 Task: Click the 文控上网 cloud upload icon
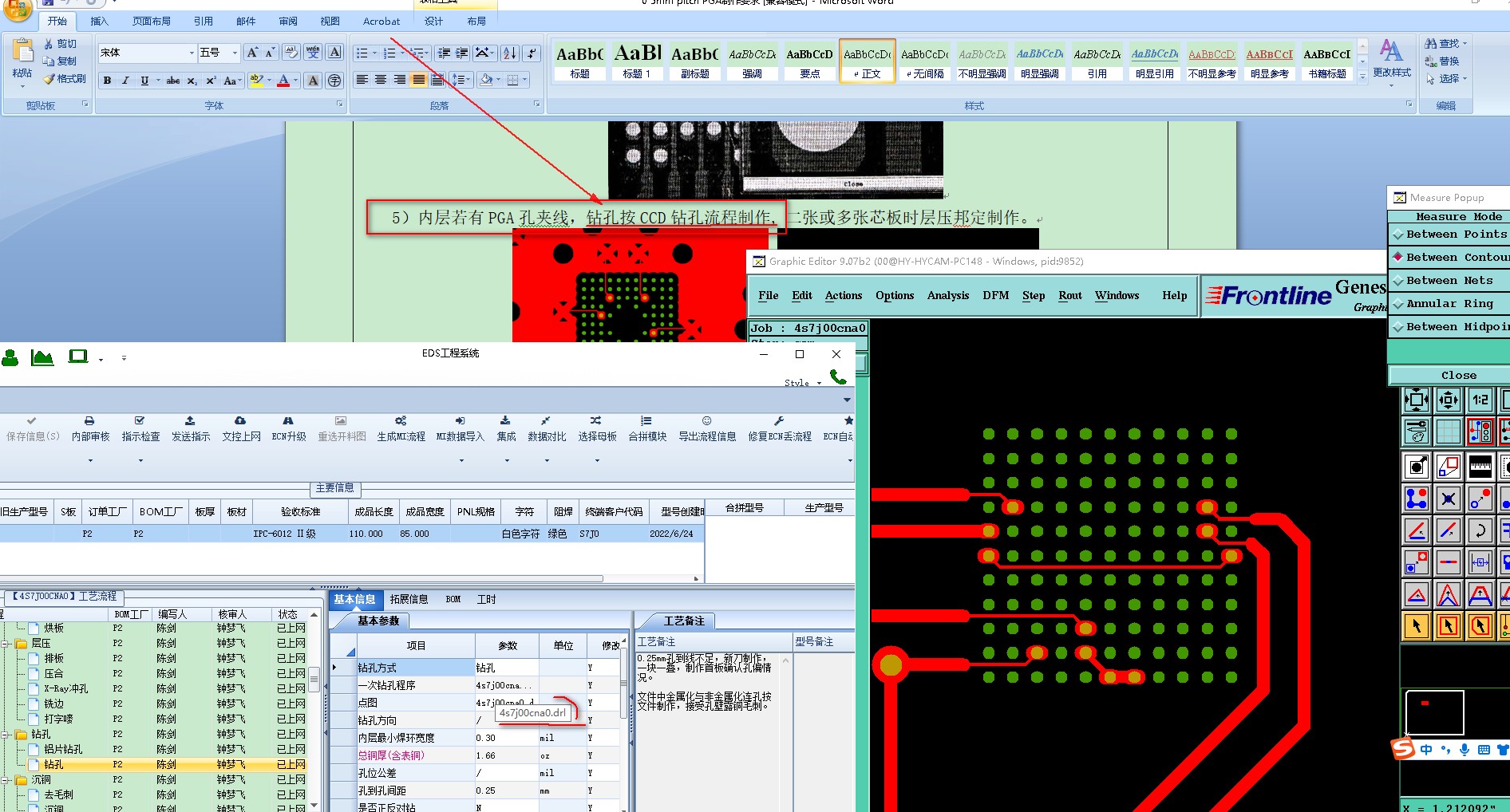tap(240, 420)
